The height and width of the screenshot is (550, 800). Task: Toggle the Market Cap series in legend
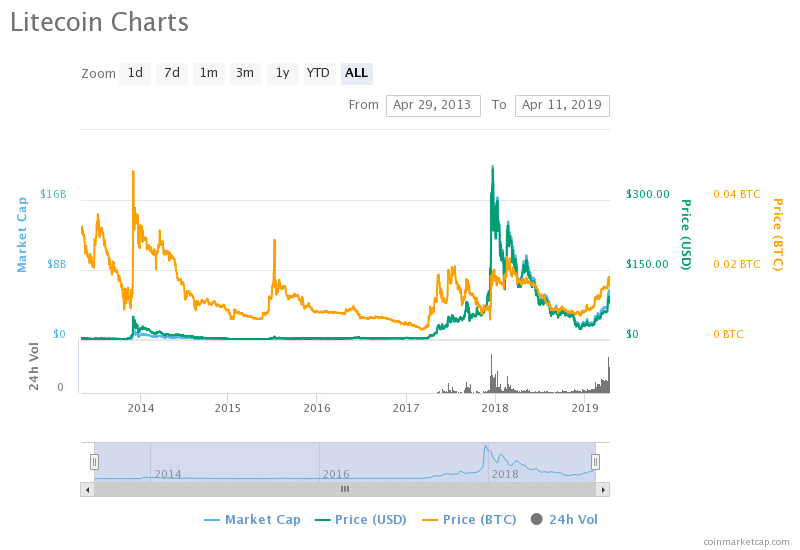click(x=252, y=519)
